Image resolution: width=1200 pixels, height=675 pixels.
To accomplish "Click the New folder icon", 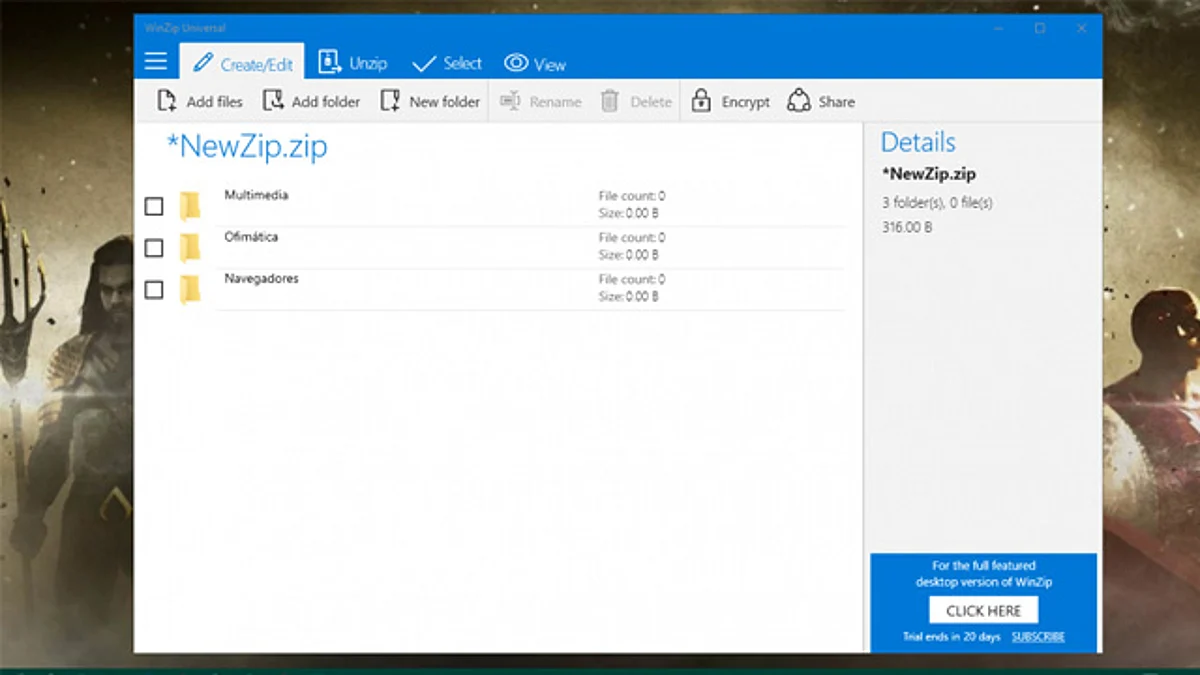I will [x=390, y=101].
